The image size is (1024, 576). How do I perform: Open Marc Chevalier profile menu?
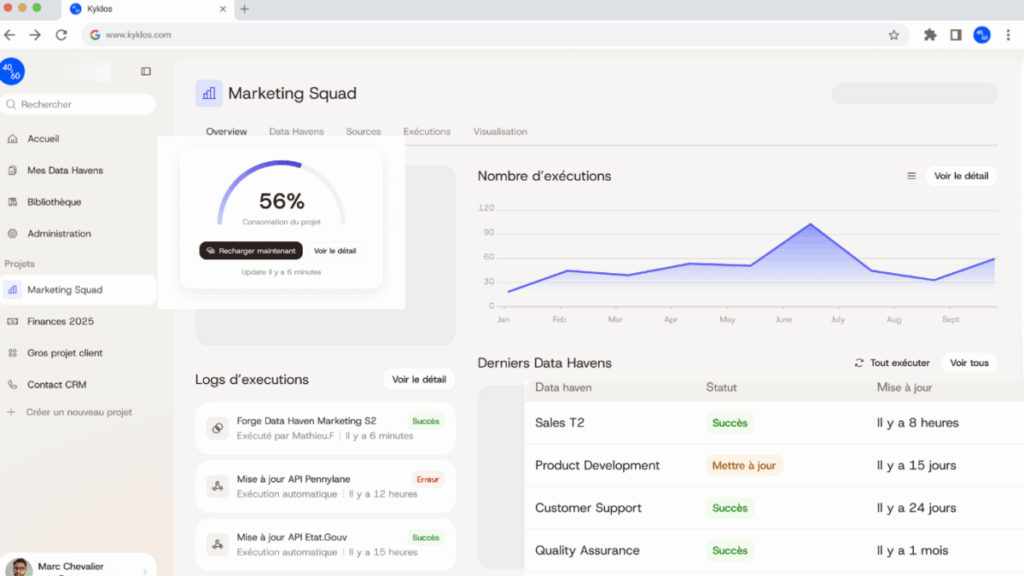pyautogui.click(x=78, y=567)
